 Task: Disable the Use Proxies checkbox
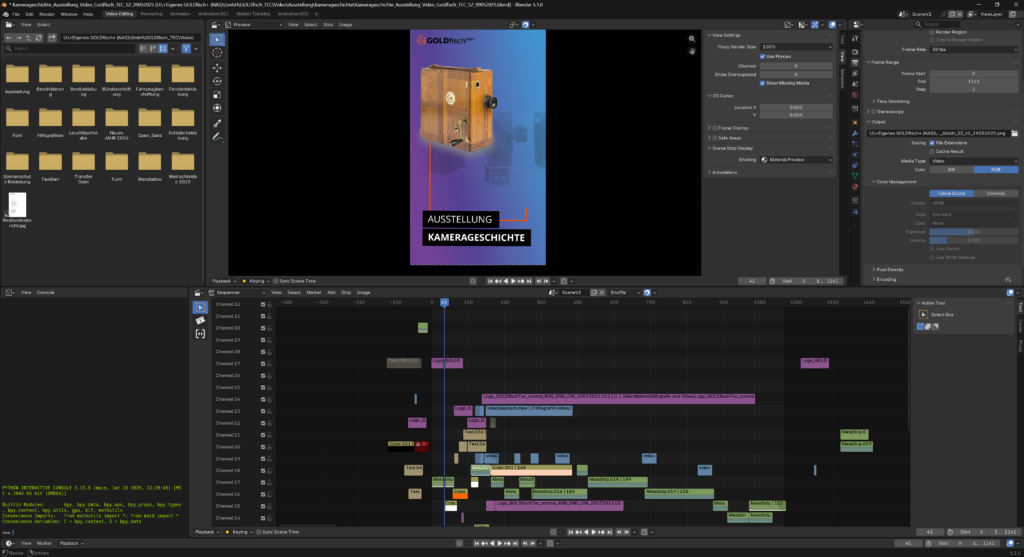[762, 57]
